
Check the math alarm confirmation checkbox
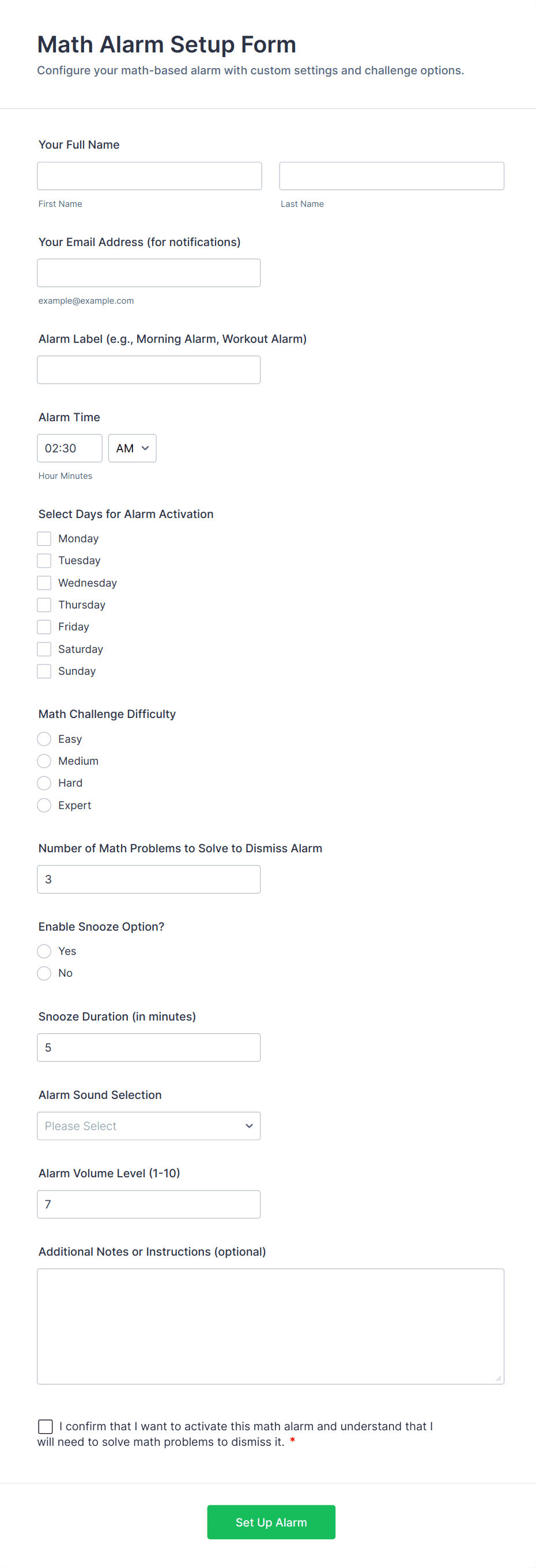click(45, 1426)
